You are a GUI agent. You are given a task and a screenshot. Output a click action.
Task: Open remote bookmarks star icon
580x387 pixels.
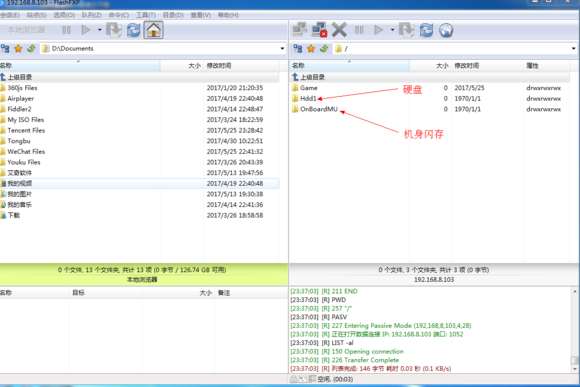311,48
